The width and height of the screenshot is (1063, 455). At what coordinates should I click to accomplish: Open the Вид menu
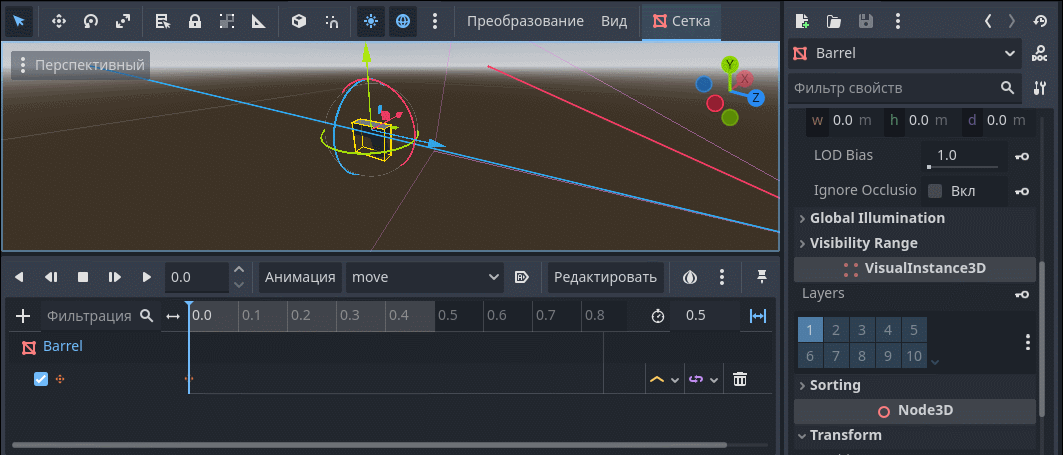(x=614, y=21)
